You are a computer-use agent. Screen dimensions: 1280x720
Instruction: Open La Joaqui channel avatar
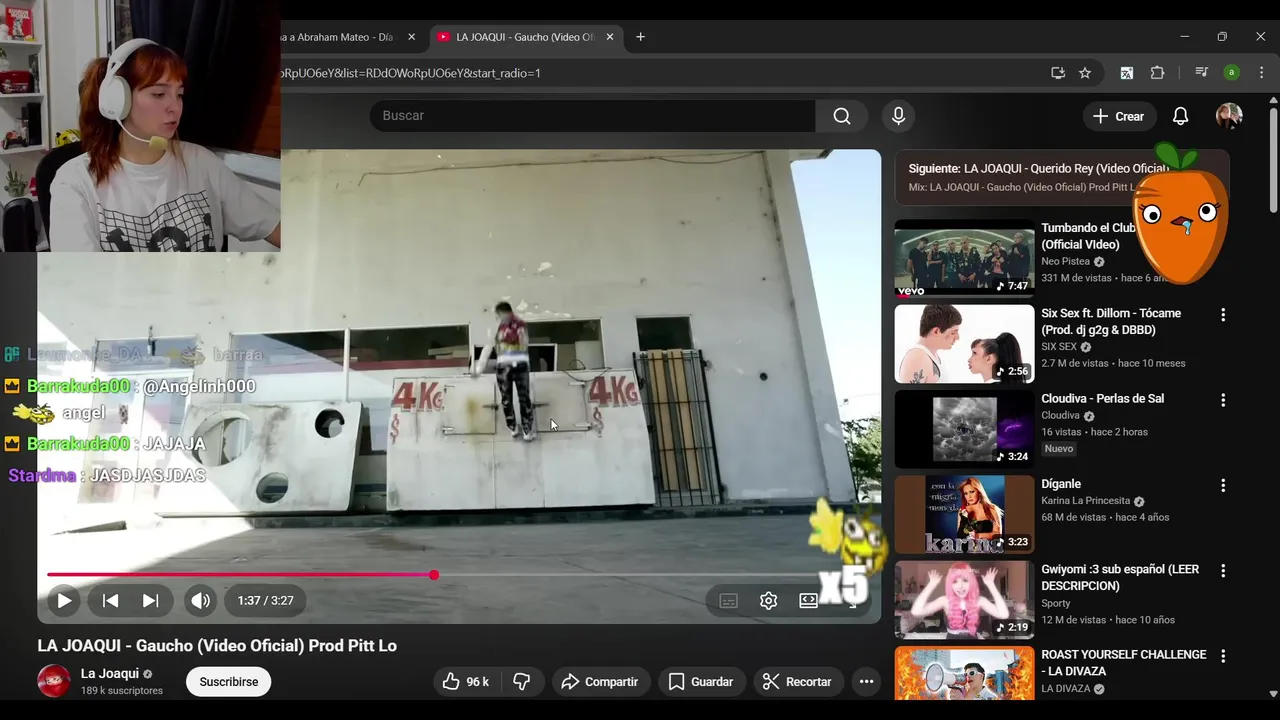click(x=54, y=681)
